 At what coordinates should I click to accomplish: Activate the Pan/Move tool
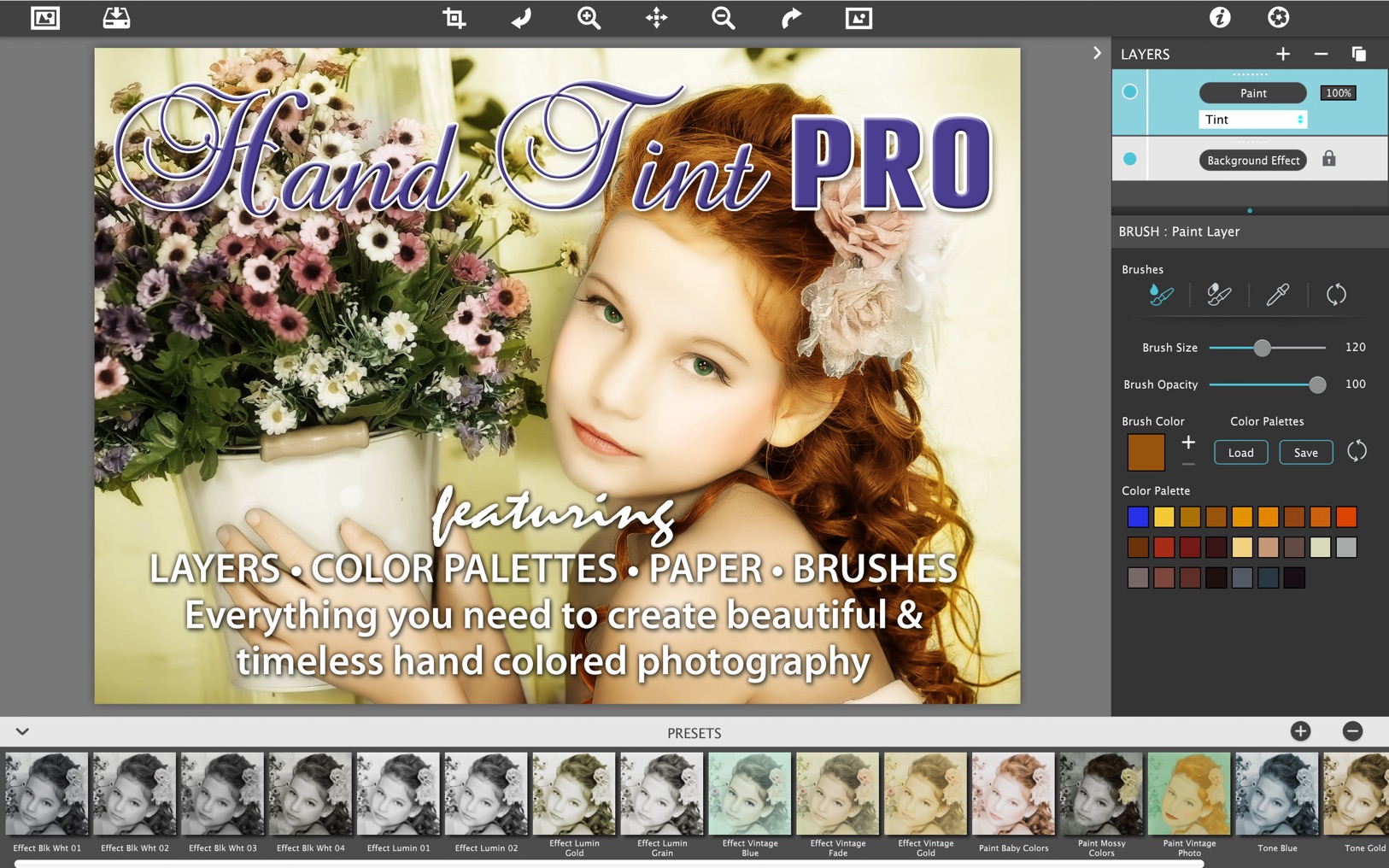pos(657,18)
